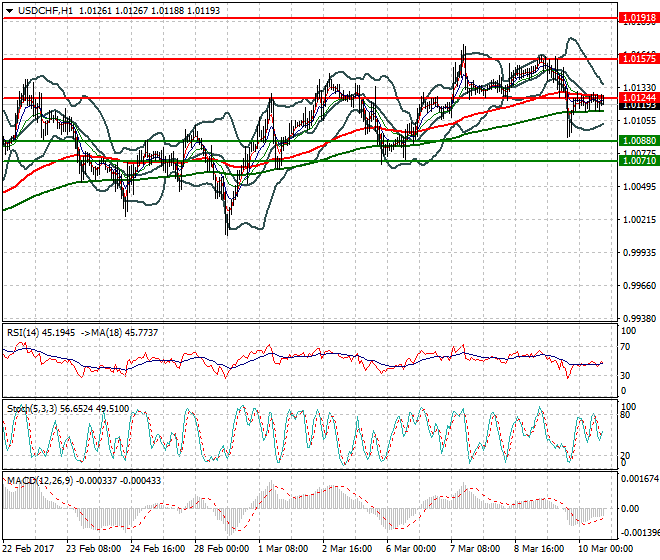Select the MACD(12,26,9) indicator label
660x560 pixels.
tap(40, 480)
